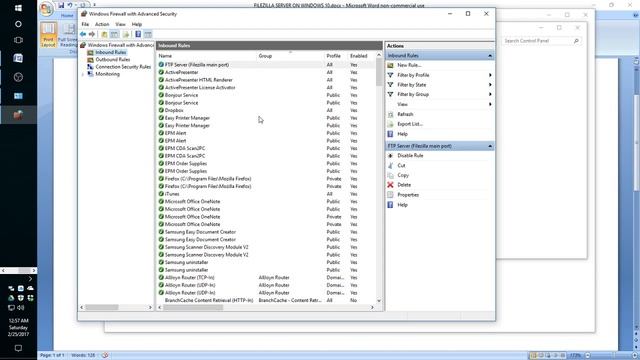Toggle Show/Hide Action Pane toolbar icon
640x360 pixels.
(148, 34)
